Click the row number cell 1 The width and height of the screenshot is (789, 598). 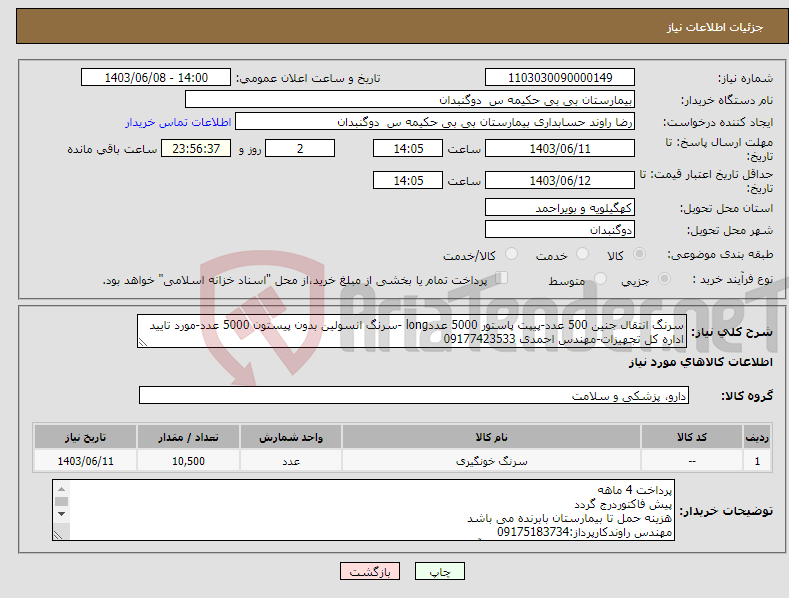[x=757, y=461]
